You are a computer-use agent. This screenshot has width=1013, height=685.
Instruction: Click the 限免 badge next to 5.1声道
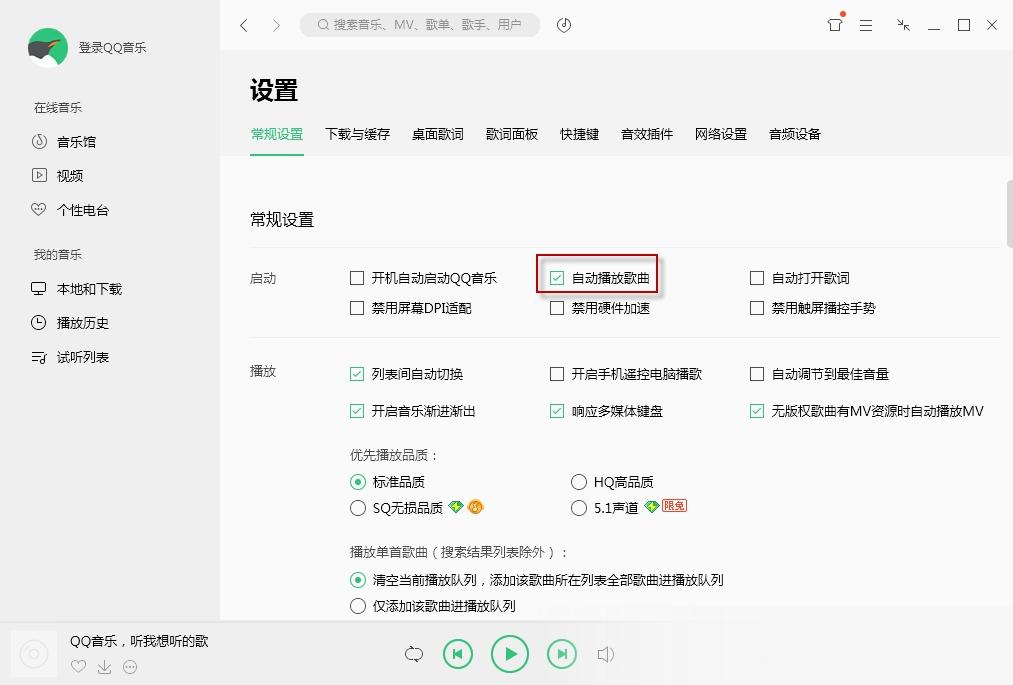coord(674,506)
